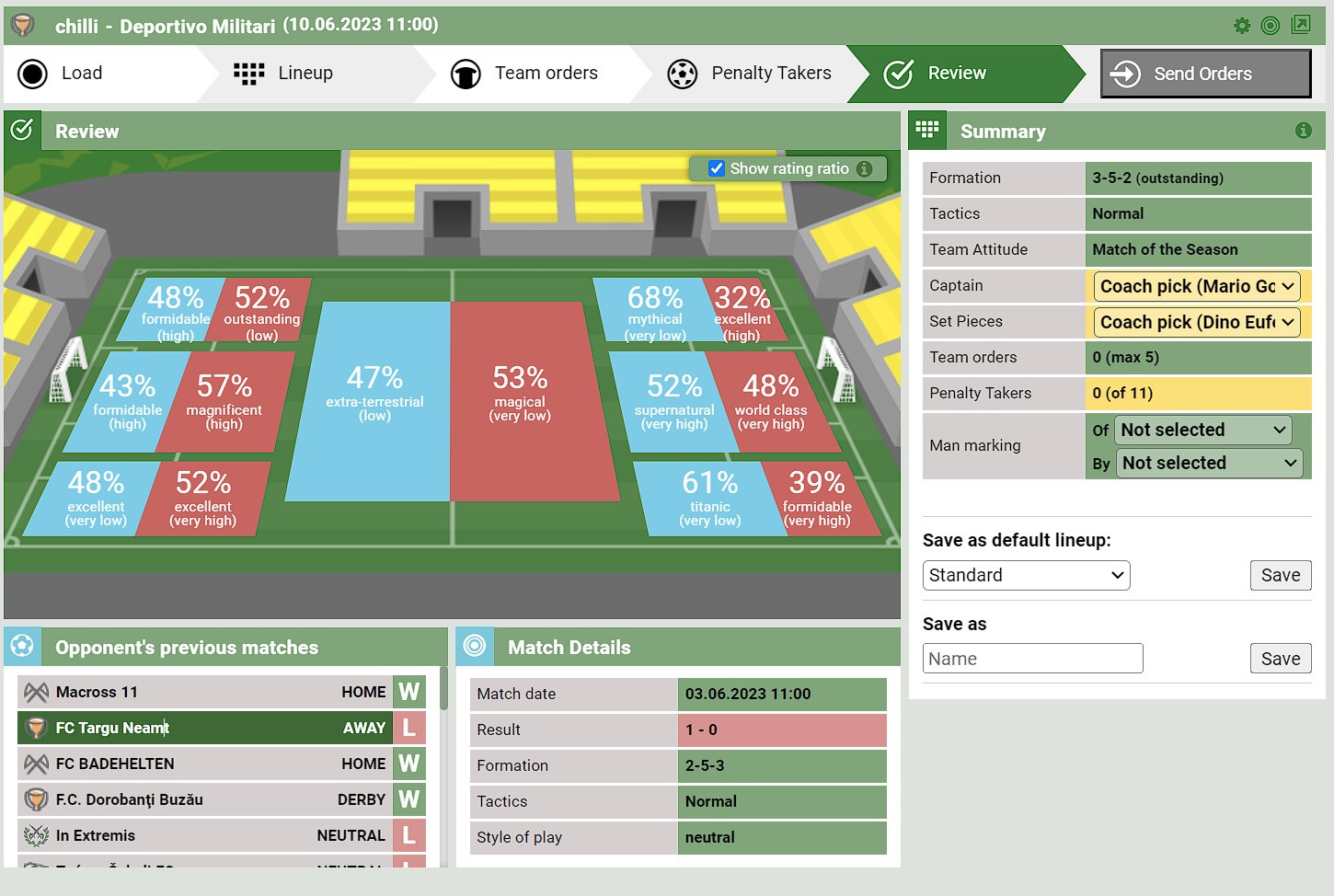Click the F.C. Dorobanți Buzău trophy icon
The width and height of the screenshot is (1334, 896).
coord(36,799)
